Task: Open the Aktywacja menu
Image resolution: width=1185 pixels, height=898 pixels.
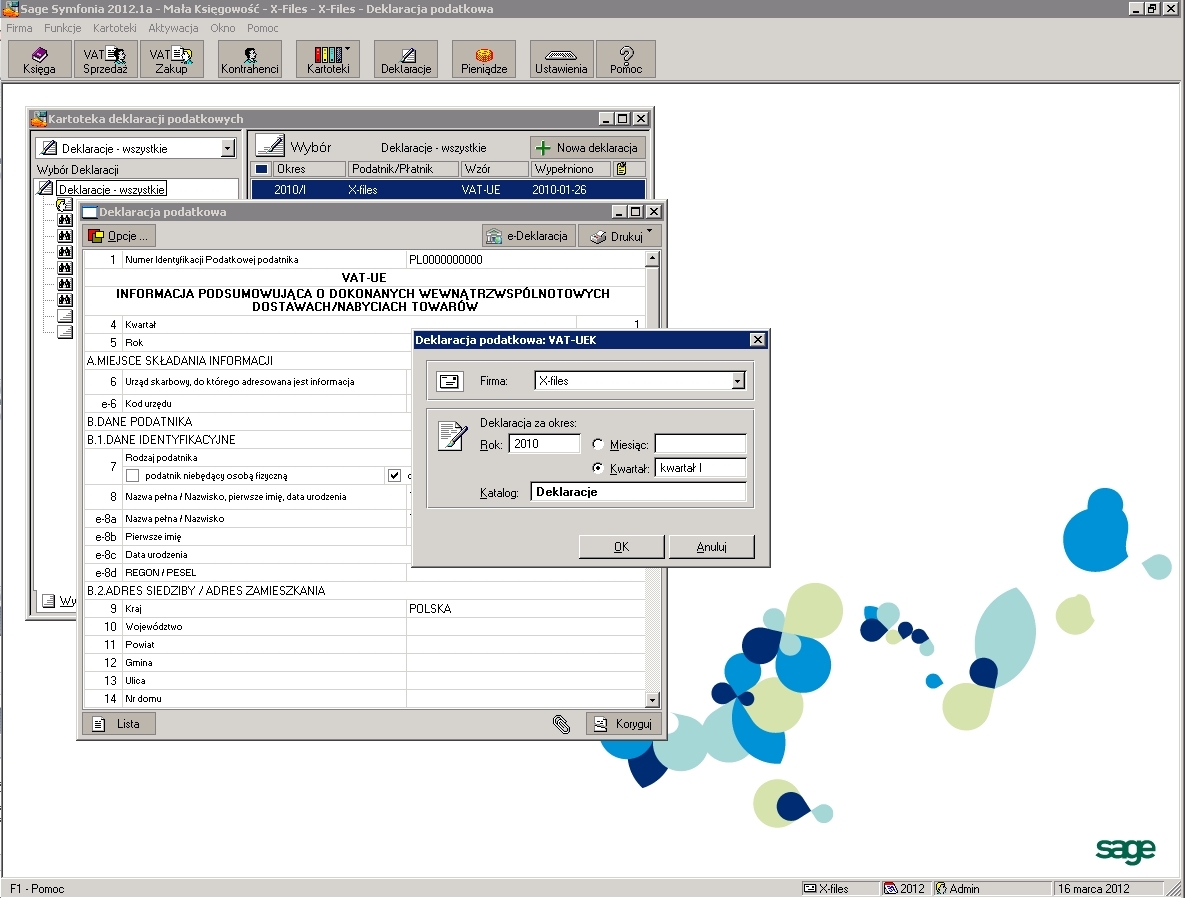Action: [173, 28]
